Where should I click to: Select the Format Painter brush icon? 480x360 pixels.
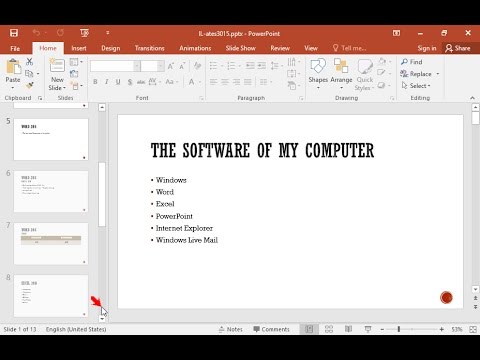click(x=29, y=85)
